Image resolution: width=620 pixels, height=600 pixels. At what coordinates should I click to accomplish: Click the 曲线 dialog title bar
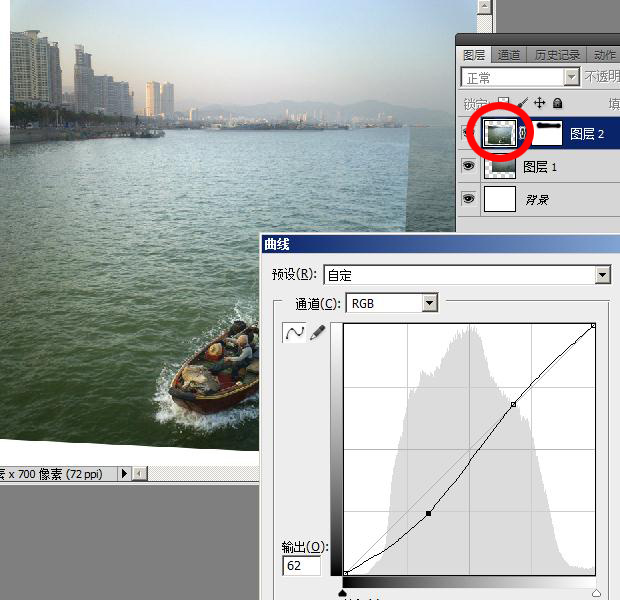440,244
